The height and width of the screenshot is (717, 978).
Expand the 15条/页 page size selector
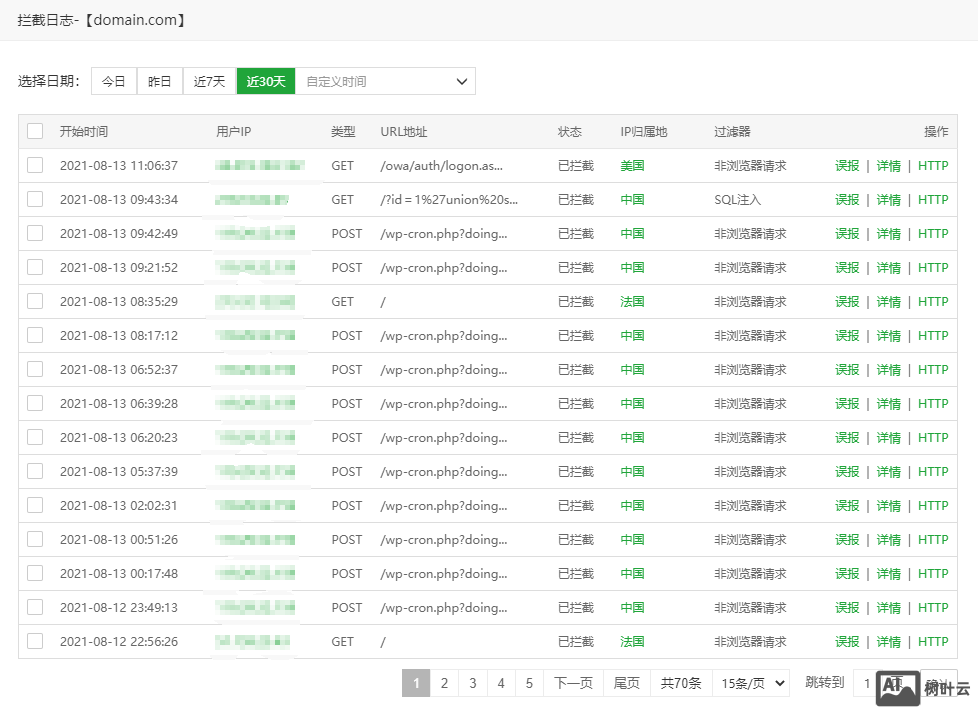click(x=753, y=683)
